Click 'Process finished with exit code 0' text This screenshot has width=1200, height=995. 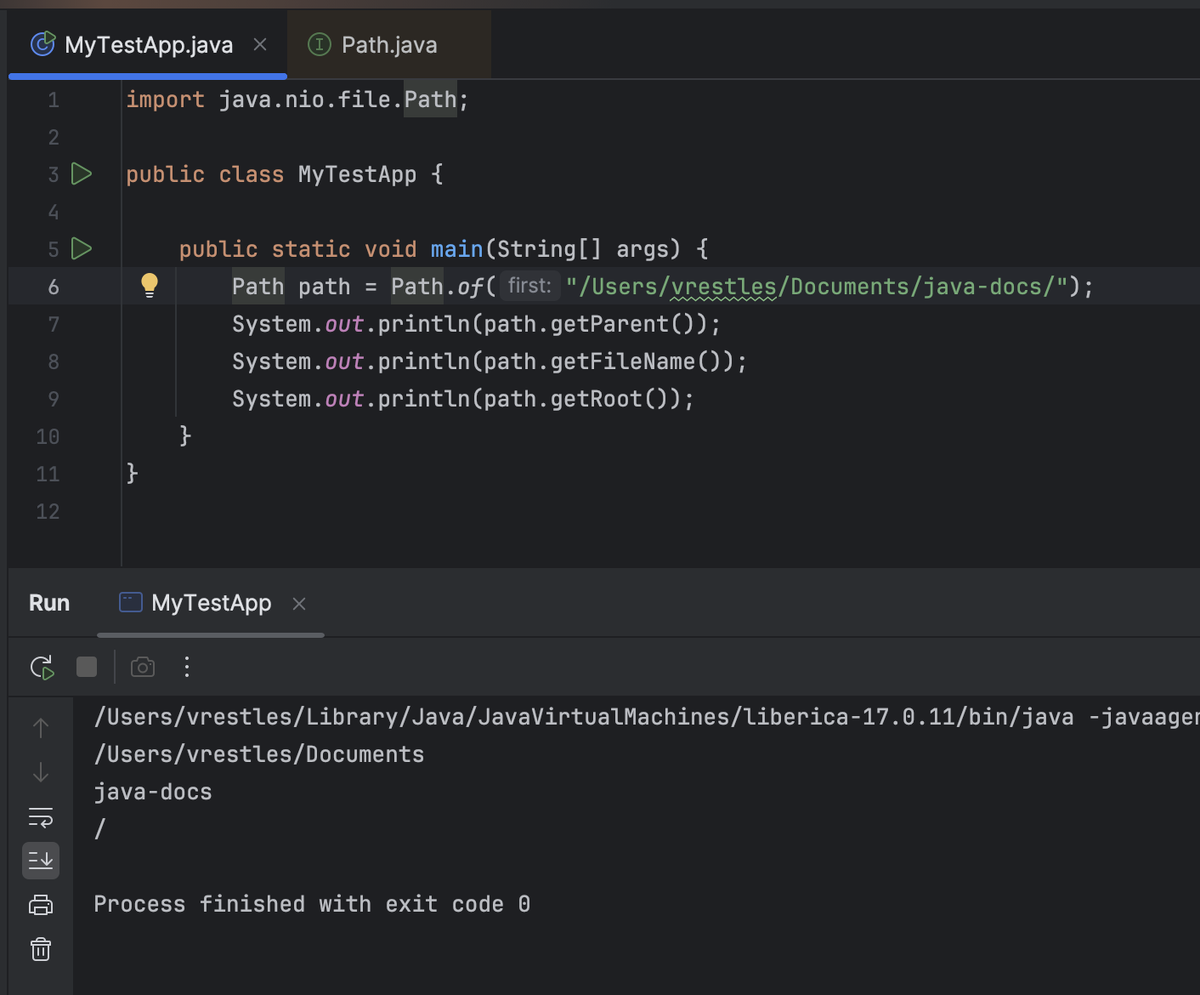pyautogui.click(x=312, y=904)
